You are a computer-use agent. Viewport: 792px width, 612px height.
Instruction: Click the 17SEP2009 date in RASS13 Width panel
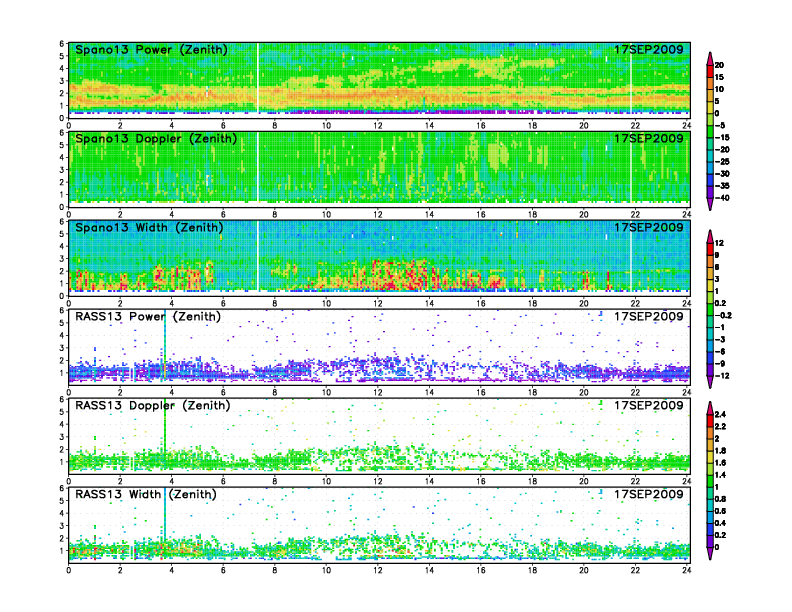649,494
